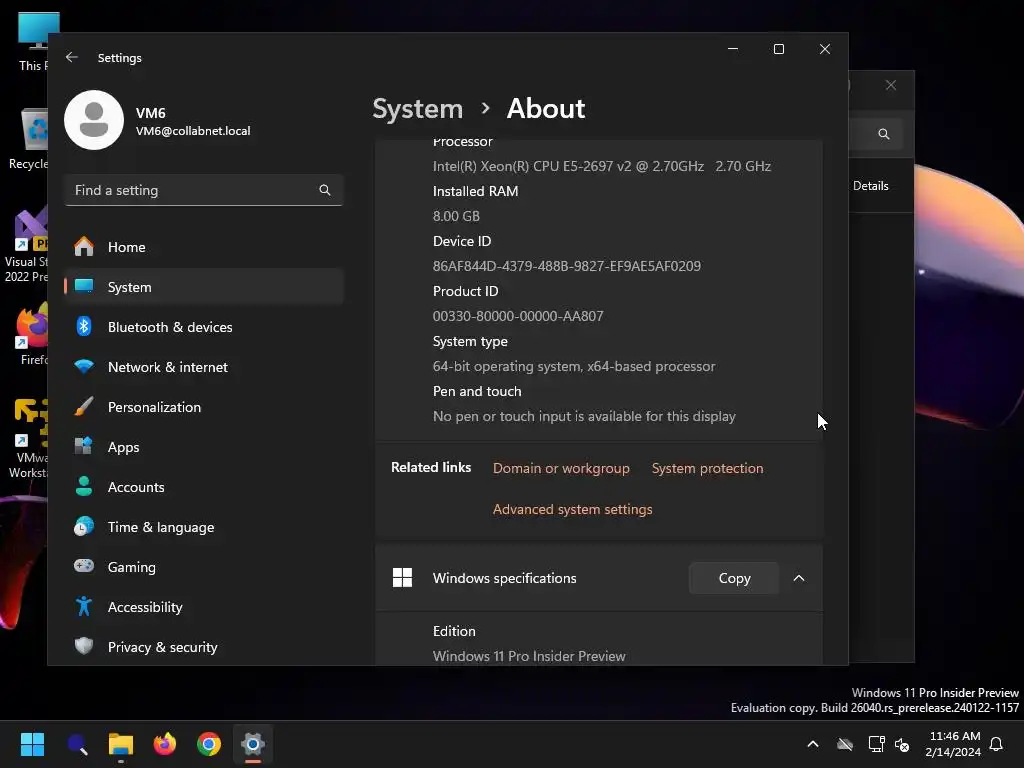1024x768 pixels.
Task: Click the Windows specifications logo icon
Action: tap(402, 577)
